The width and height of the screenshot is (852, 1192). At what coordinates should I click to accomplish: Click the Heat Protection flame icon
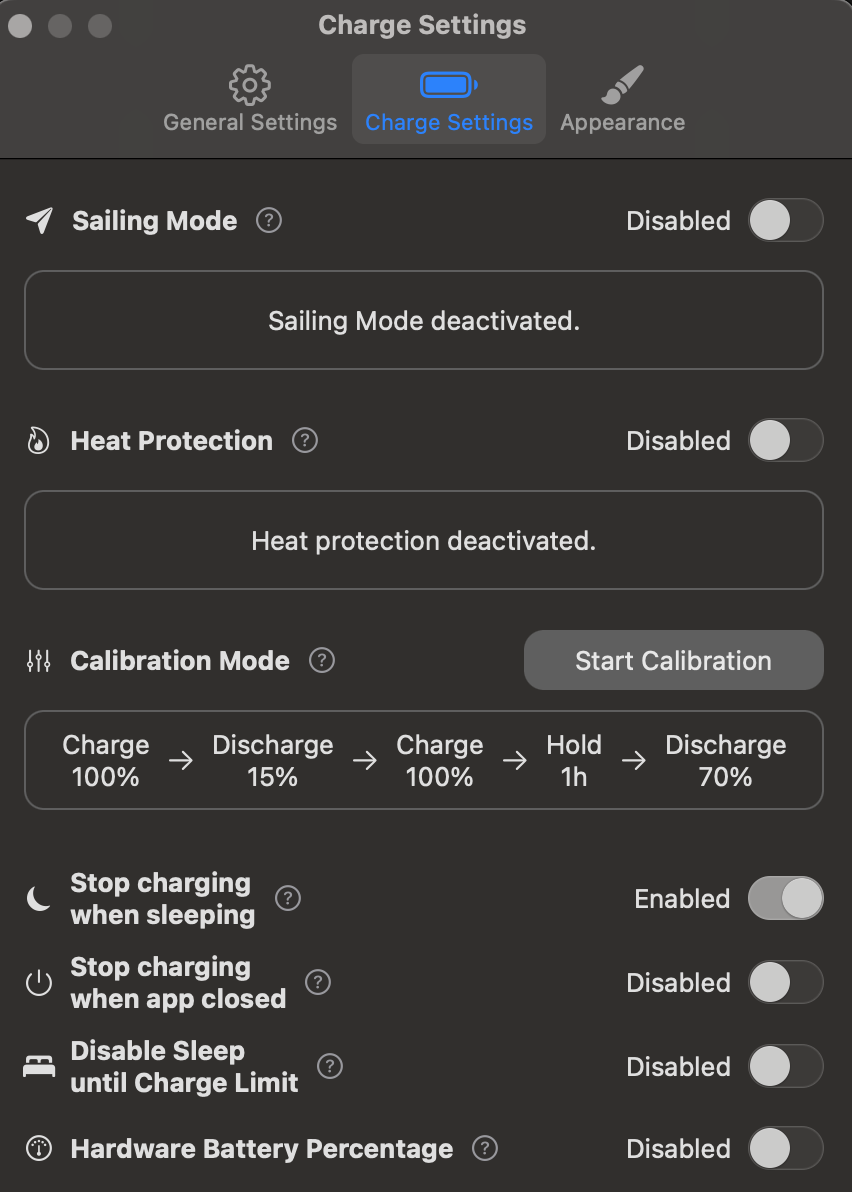(x=38, y=441)
